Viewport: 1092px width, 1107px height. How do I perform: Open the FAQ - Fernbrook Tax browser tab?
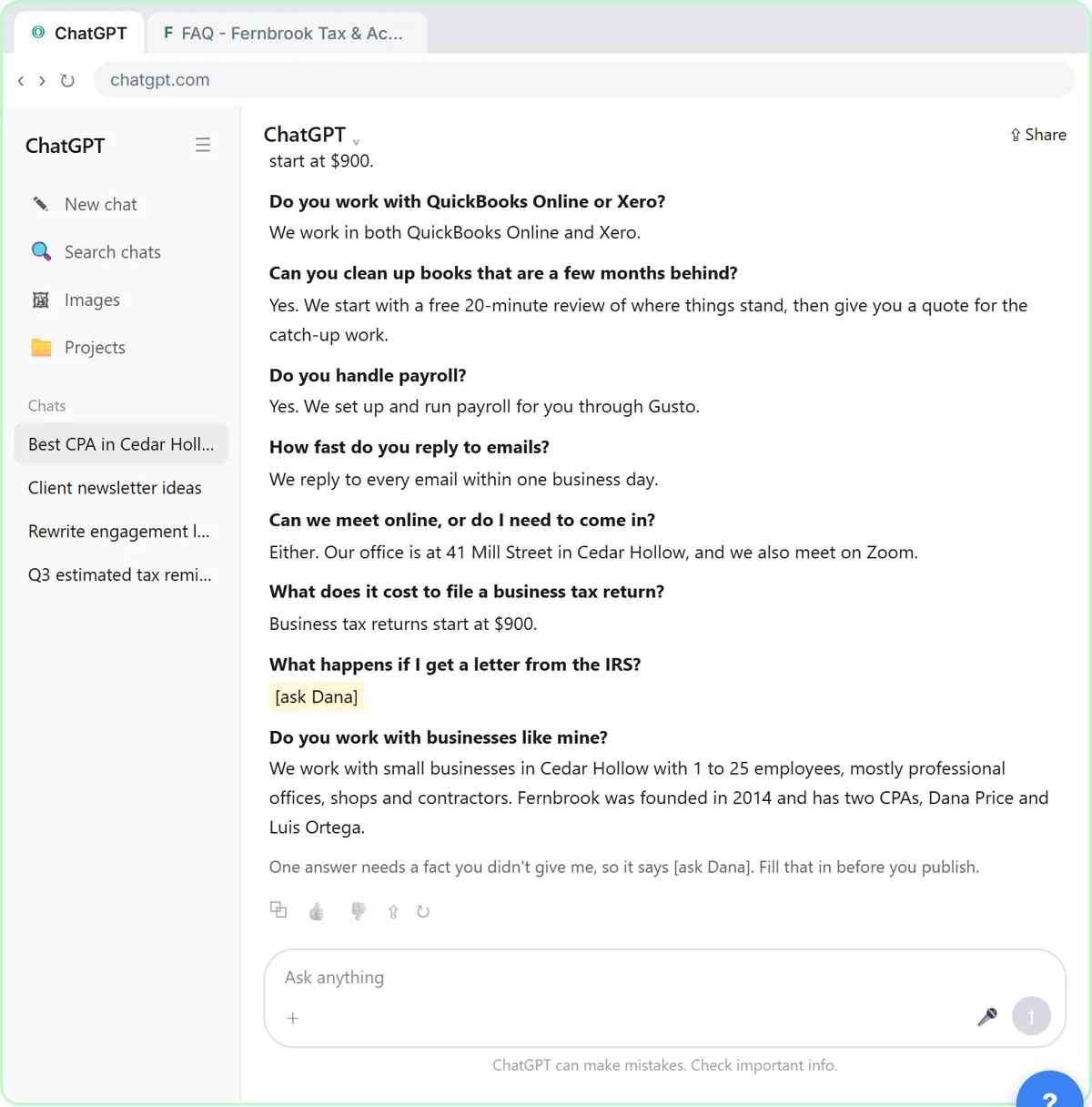(285, 34)
